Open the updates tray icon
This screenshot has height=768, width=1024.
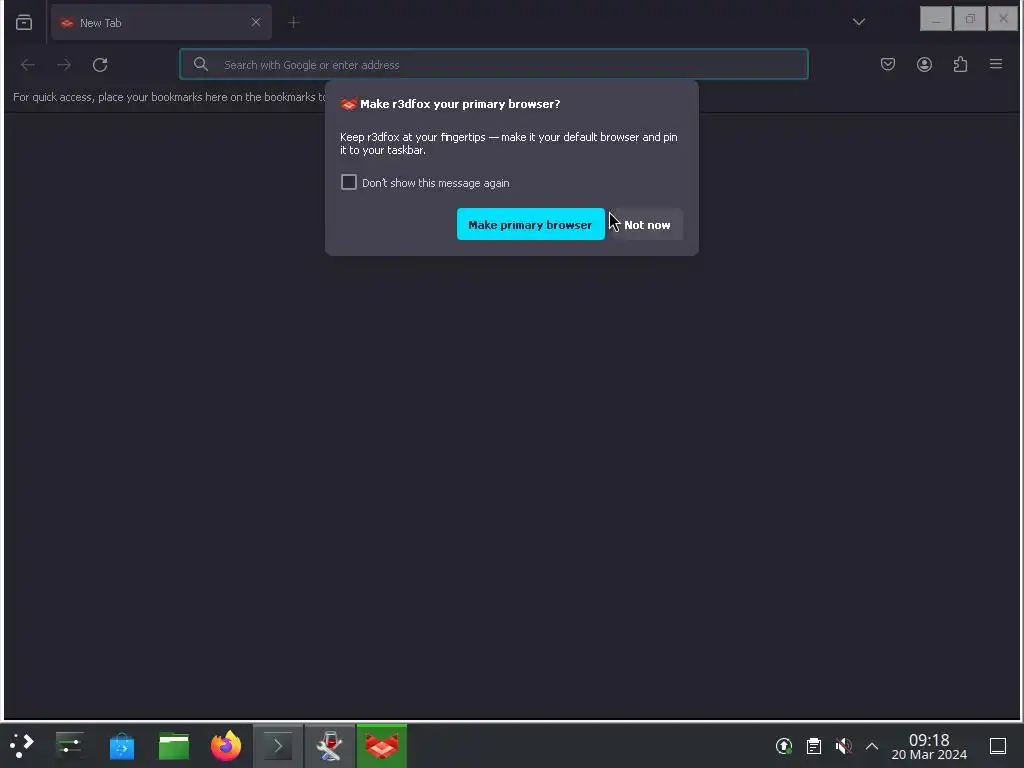pos(784,745)
